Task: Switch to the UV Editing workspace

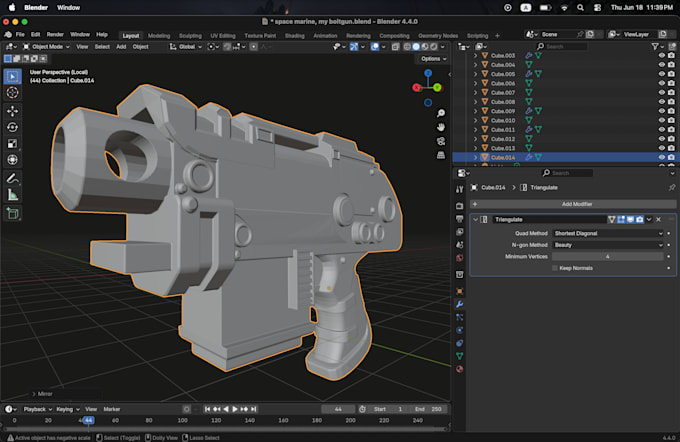Action: (223, 36)
